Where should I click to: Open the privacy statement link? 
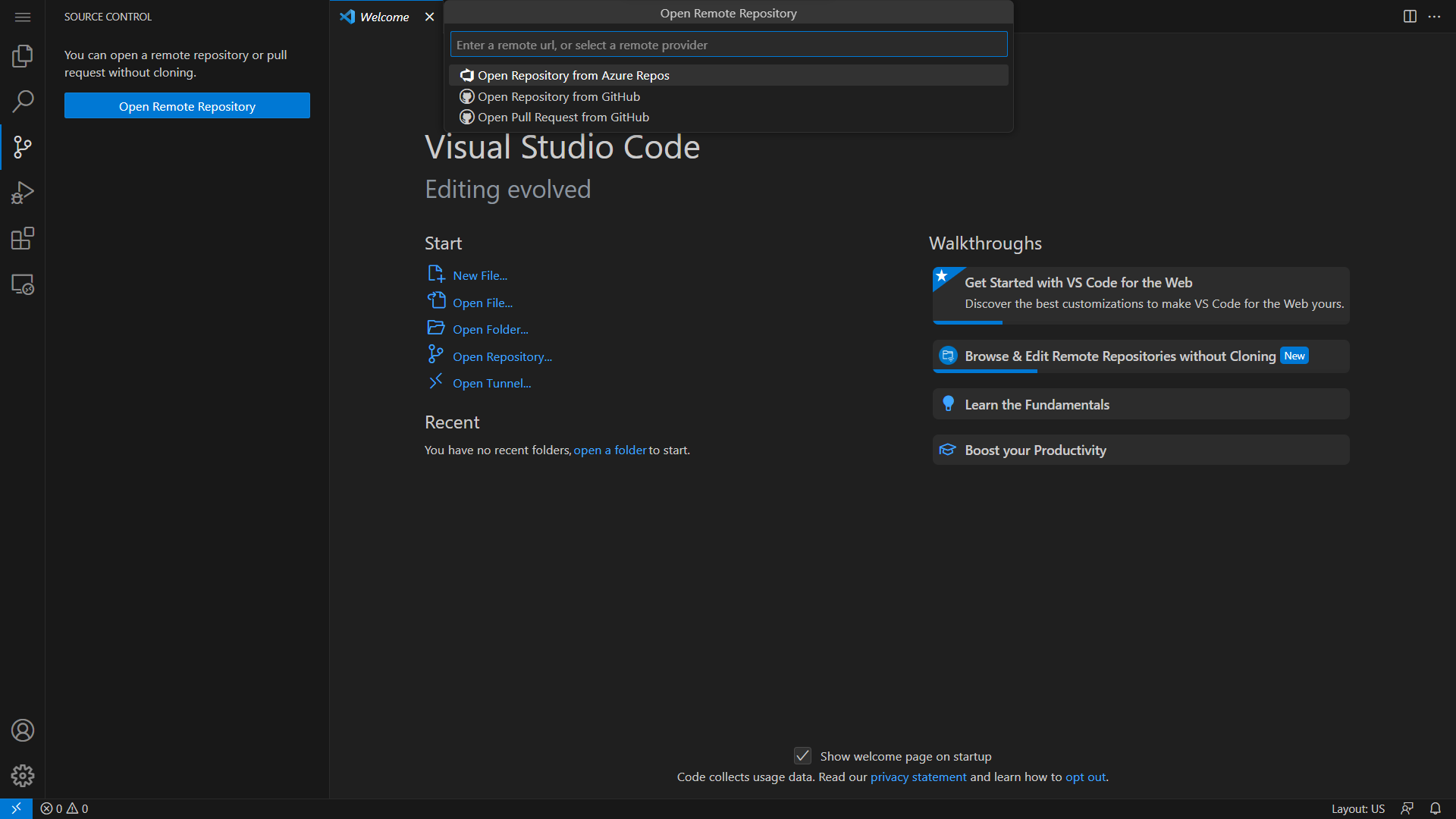click(x=918, y=777)
